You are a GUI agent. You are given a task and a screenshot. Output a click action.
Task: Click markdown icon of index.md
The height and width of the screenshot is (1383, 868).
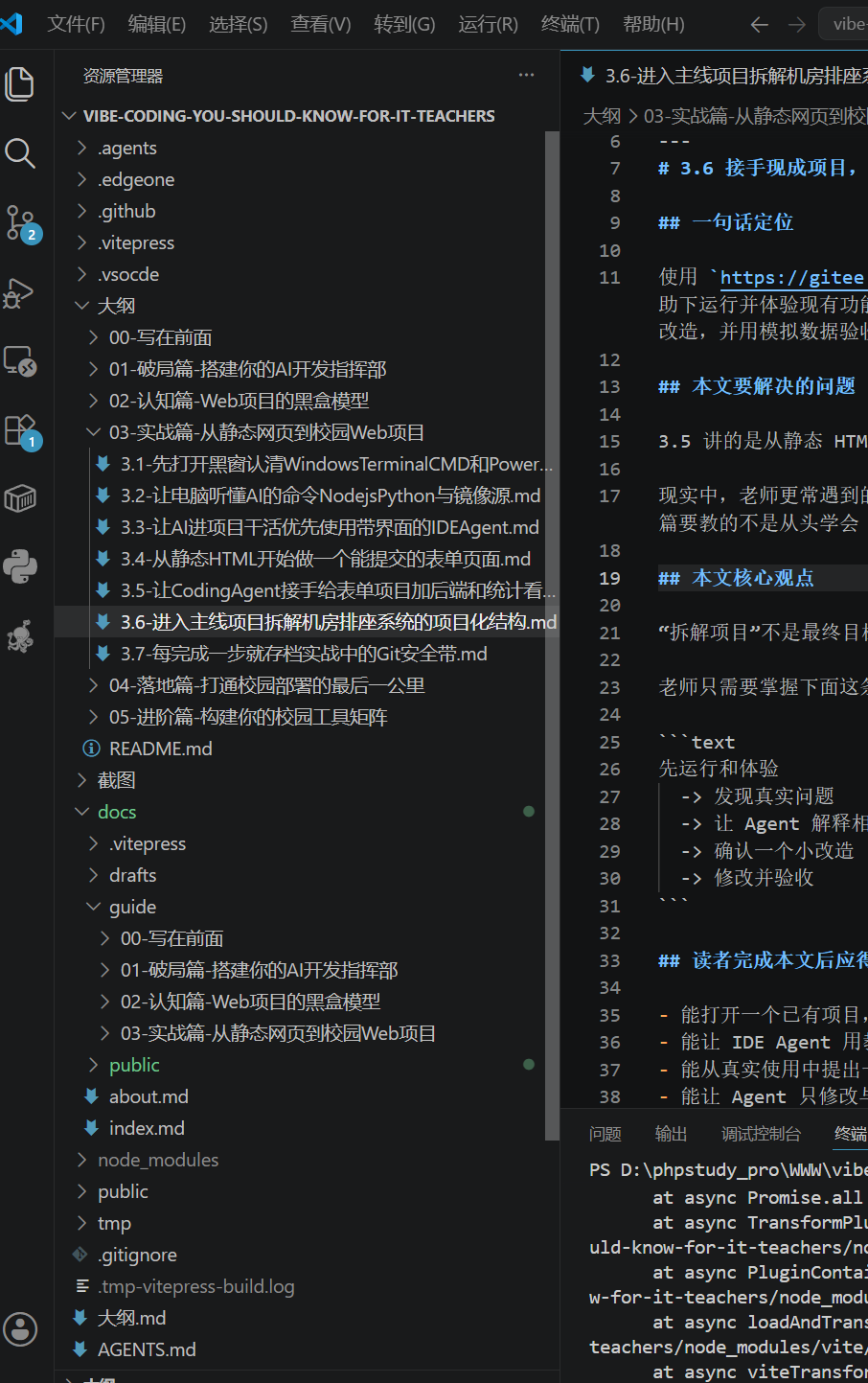[x=91, y=1128]
